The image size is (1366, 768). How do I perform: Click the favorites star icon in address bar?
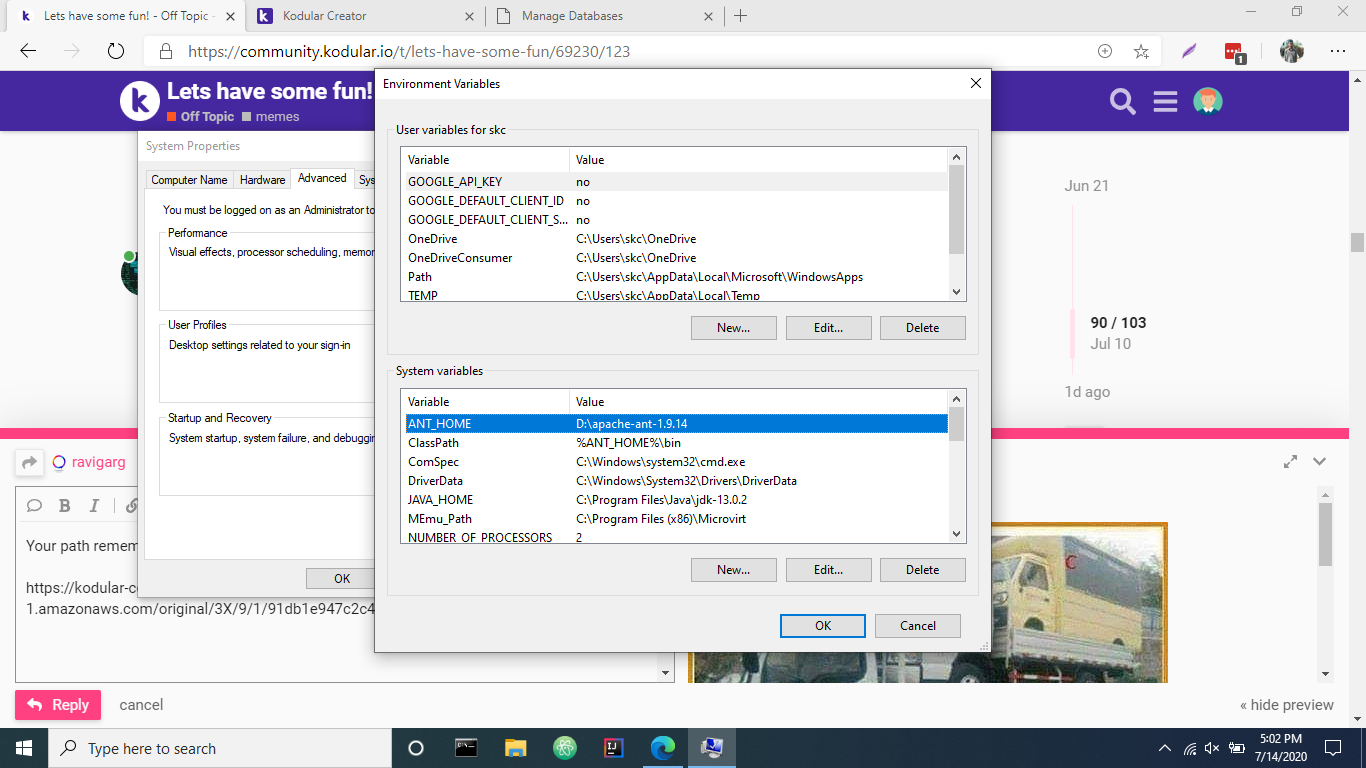tap(1141, 51)
